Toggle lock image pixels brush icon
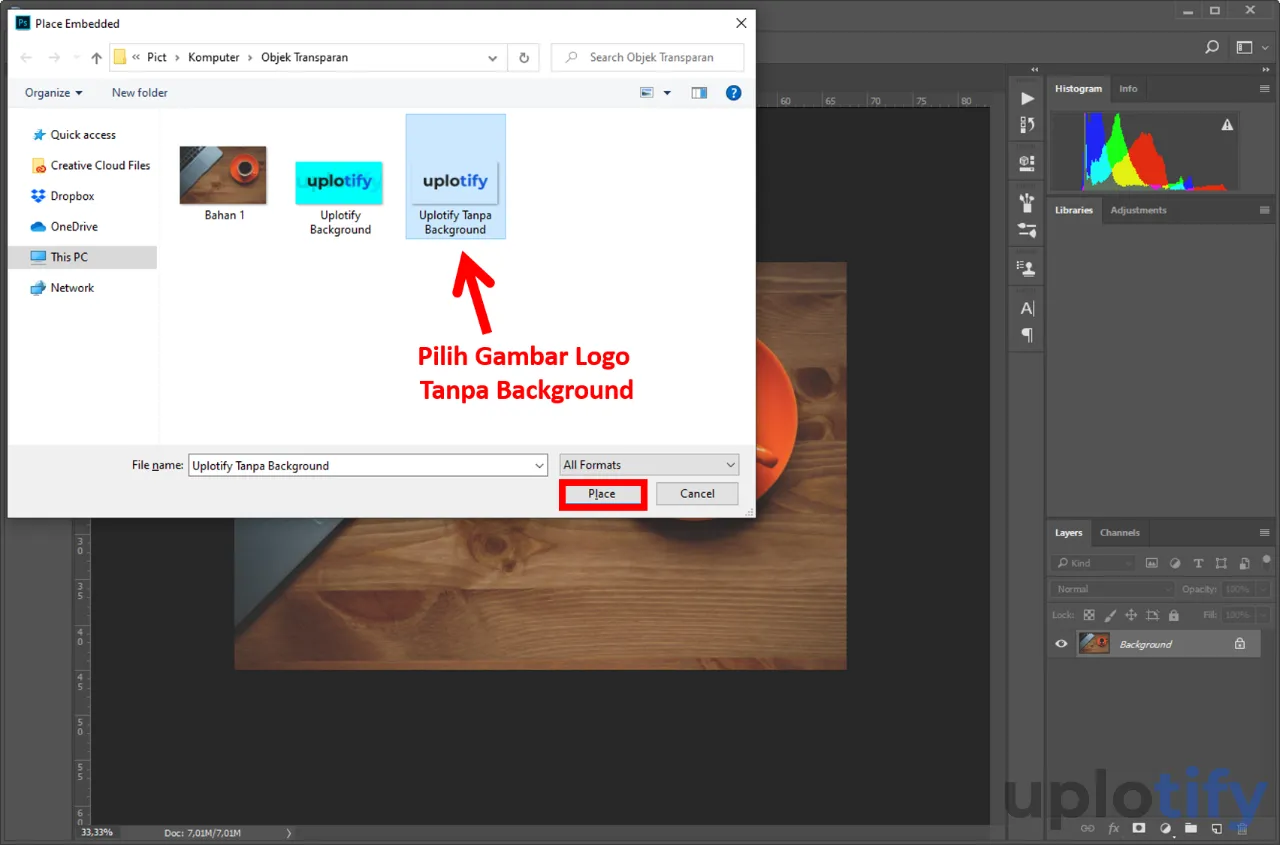The width and height of the screenshot is (1280, 845). [1110, 615]
